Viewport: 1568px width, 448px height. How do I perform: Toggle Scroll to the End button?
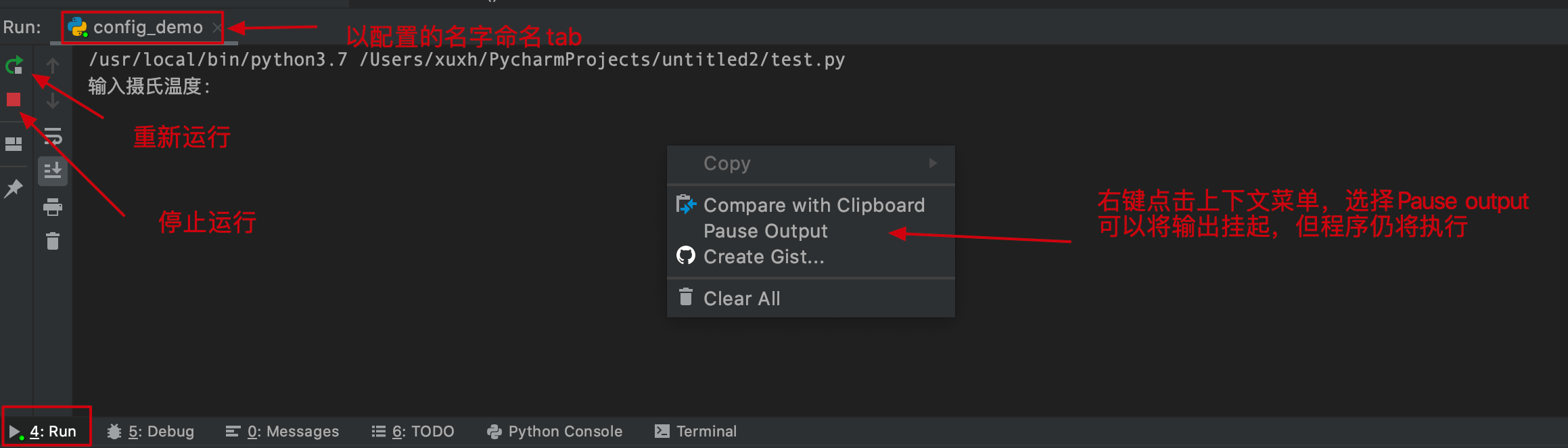(x=53, y=171)
